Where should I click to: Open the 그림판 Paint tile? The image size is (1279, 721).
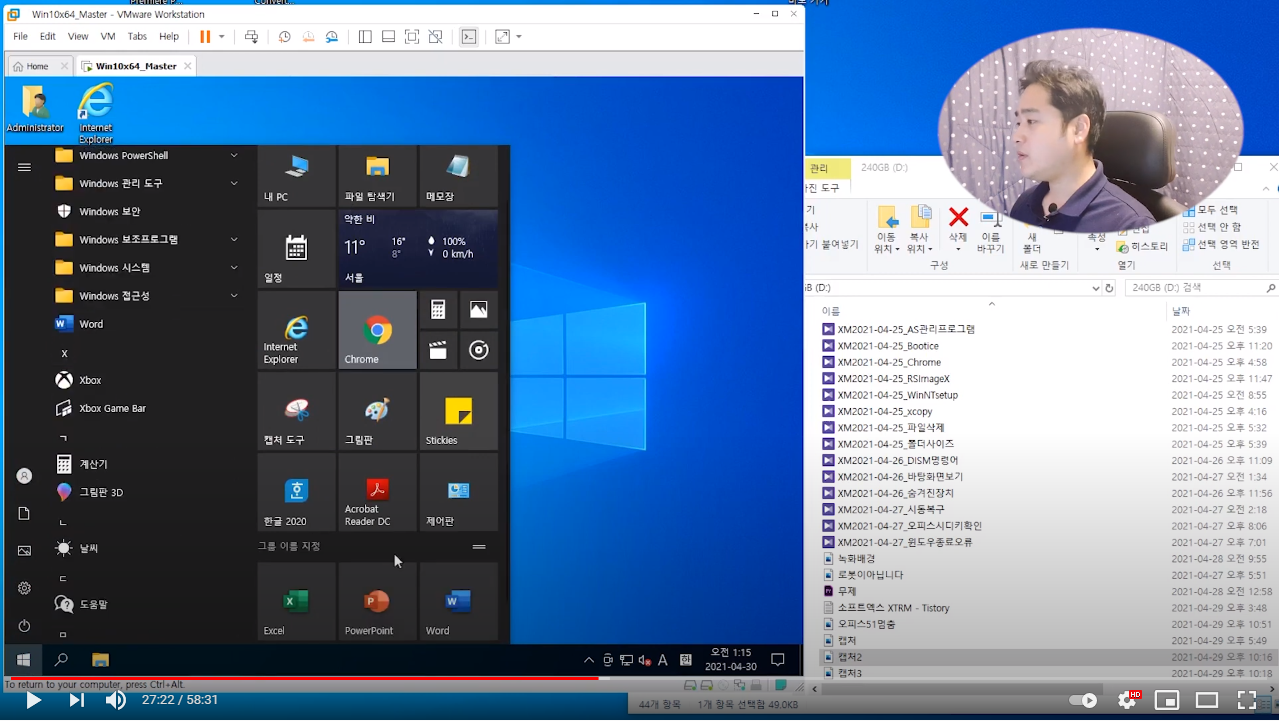click(377, 411)
